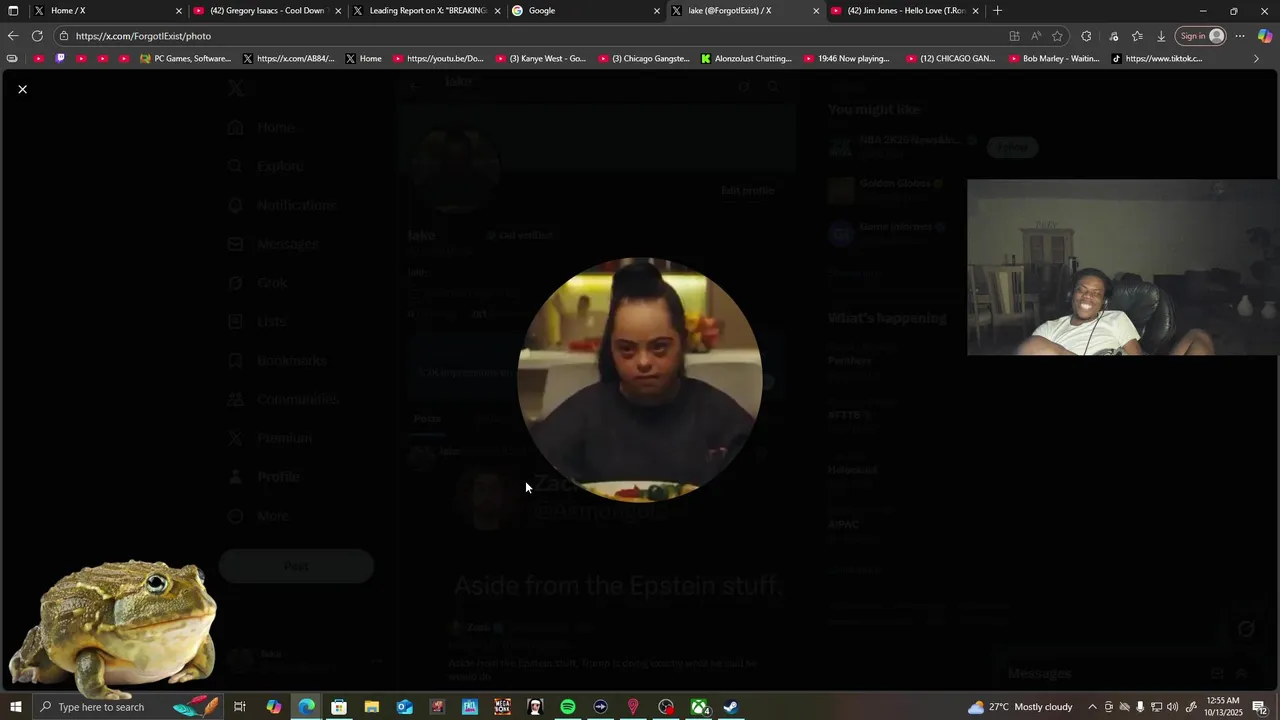This screenshot has height=720, width=1280.
Task: Click the browser Sign in button
Action: pyautogui.click(x=1202, y=36)
